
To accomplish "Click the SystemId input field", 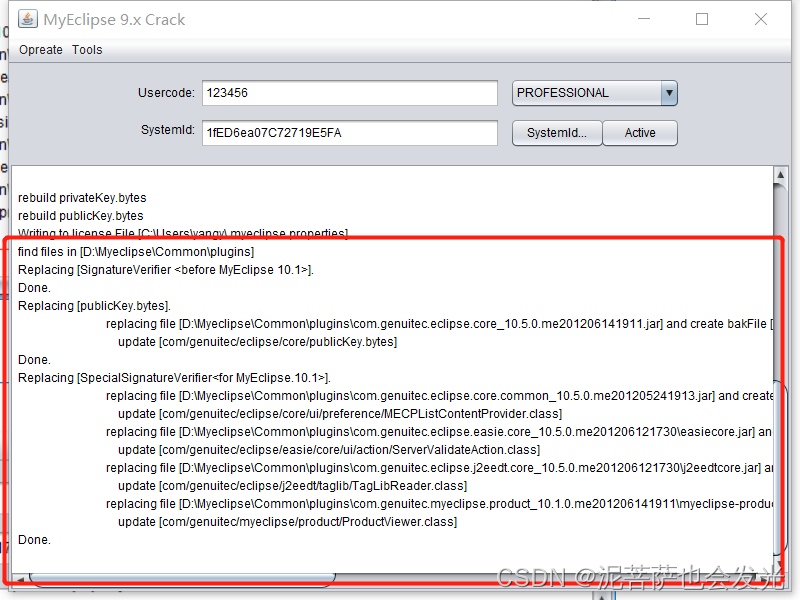I will 349,133.
